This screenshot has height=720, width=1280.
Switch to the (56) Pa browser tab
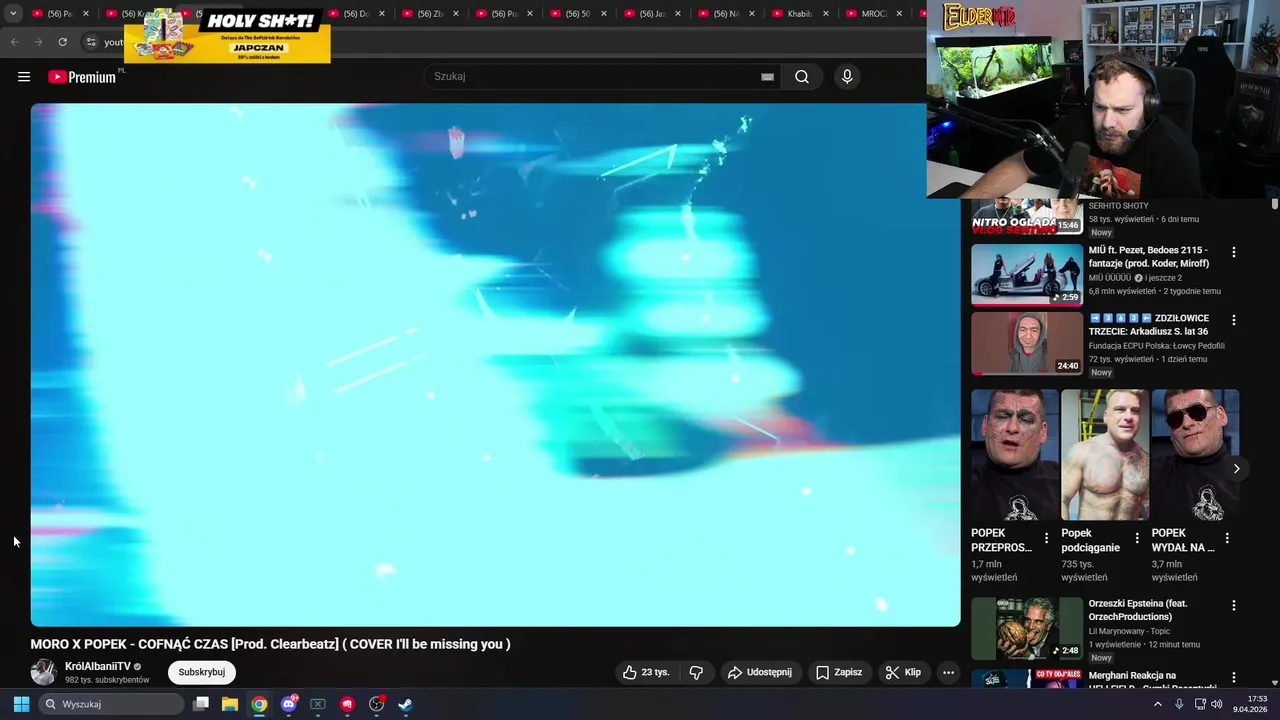pyautogui.click(x=60, y=14)
